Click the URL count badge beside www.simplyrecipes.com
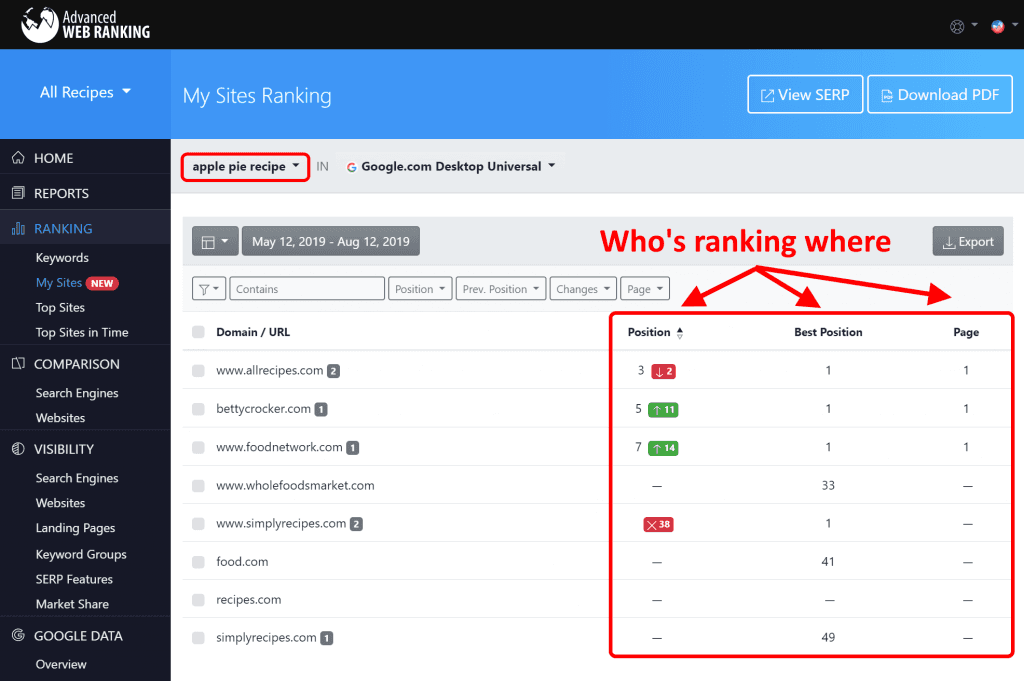 coord(356,524)
